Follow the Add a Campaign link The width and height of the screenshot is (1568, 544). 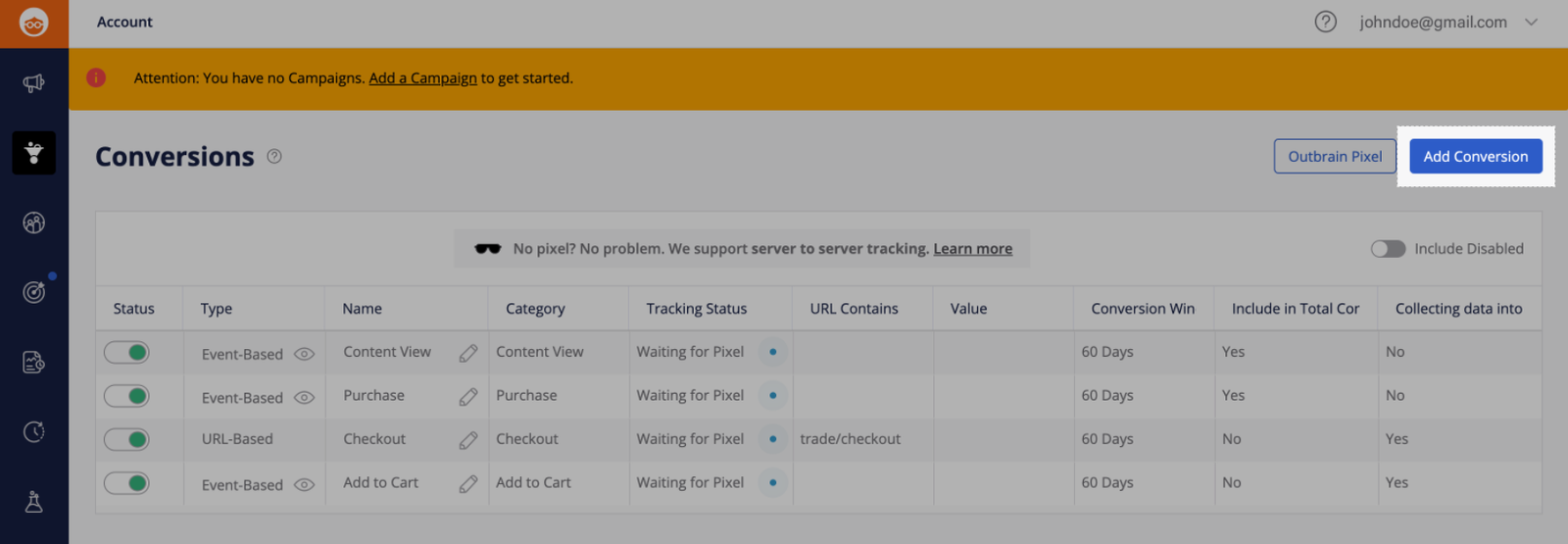pyautogui.click(x=422, y=78)
